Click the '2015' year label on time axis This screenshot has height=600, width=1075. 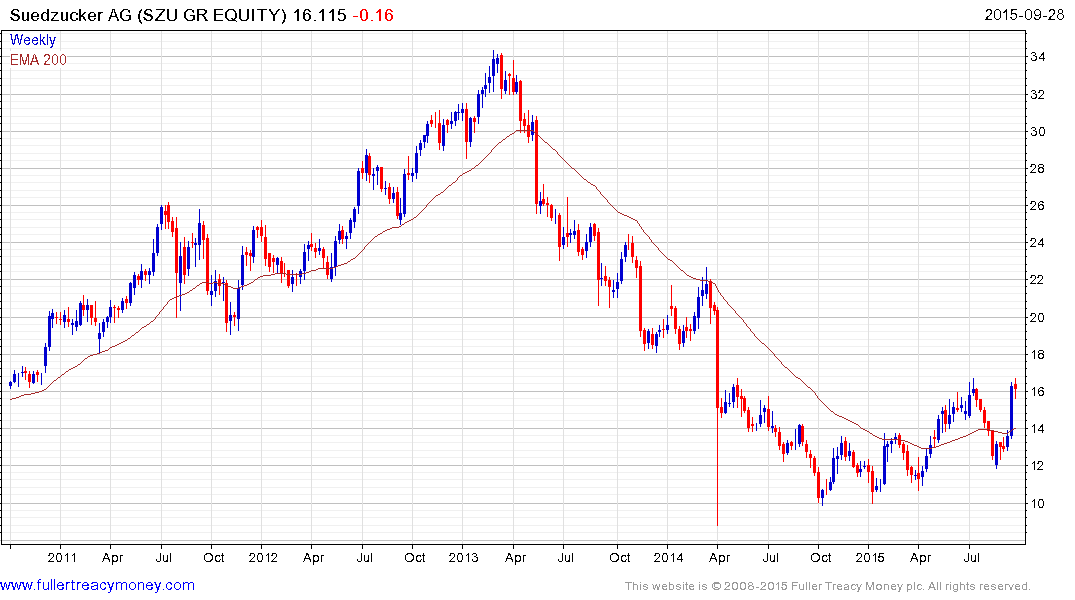(x=869, y=557)
